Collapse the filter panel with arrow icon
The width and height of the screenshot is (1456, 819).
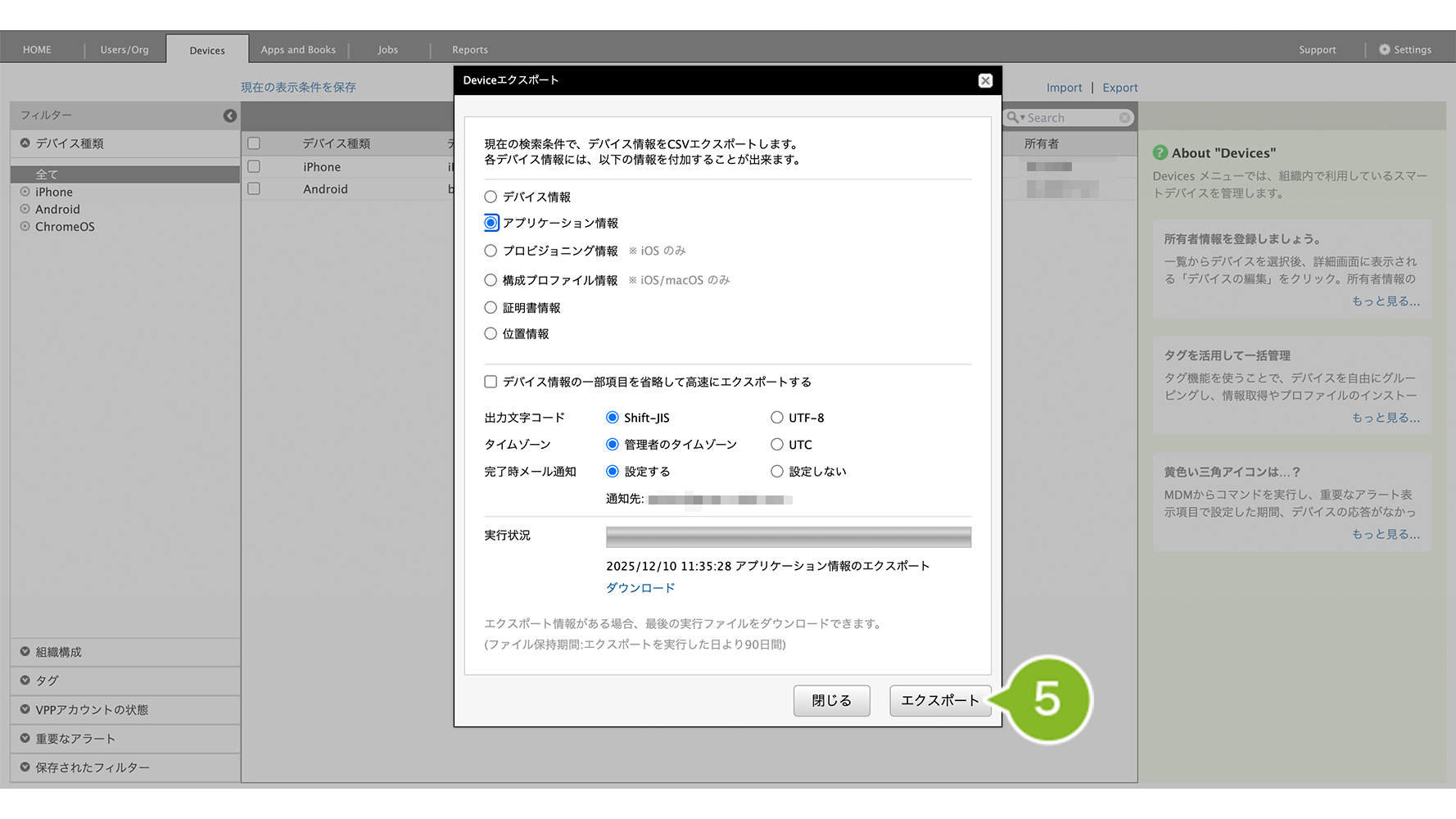(x=230, y=116)
